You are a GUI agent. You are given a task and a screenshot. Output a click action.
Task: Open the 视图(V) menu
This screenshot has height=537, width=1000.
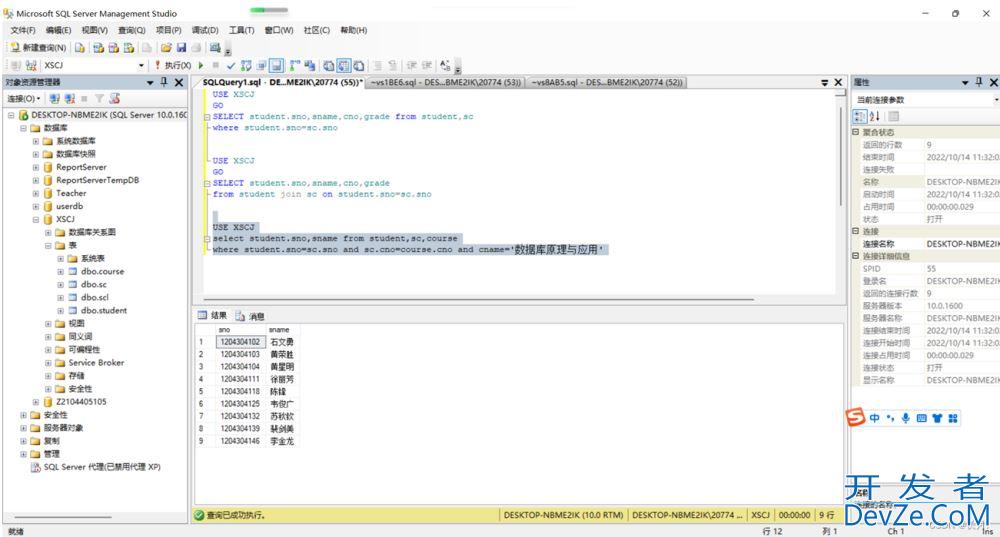(94, 30)
